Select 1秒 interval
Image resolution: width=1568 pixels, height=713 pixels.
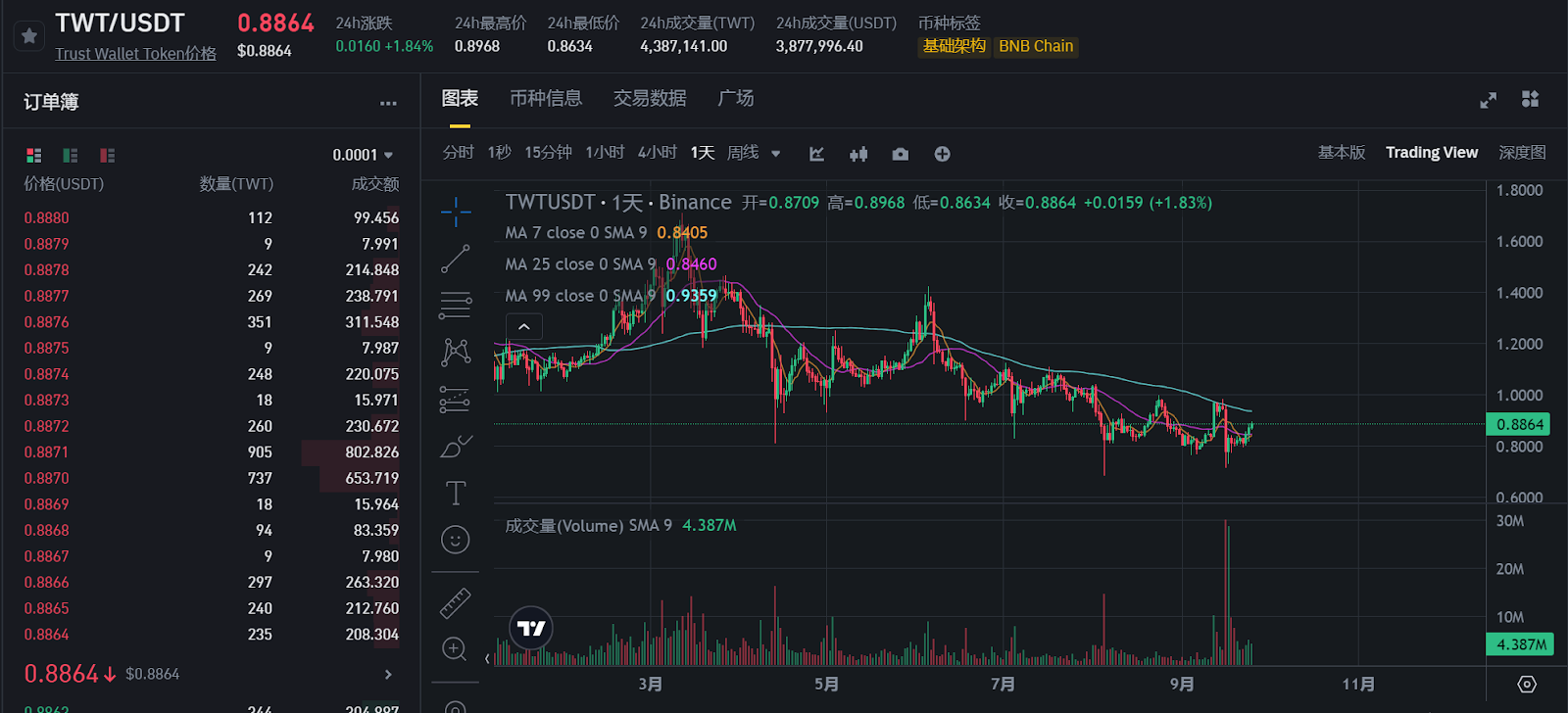pyautogui.click(x=500, y=153)
